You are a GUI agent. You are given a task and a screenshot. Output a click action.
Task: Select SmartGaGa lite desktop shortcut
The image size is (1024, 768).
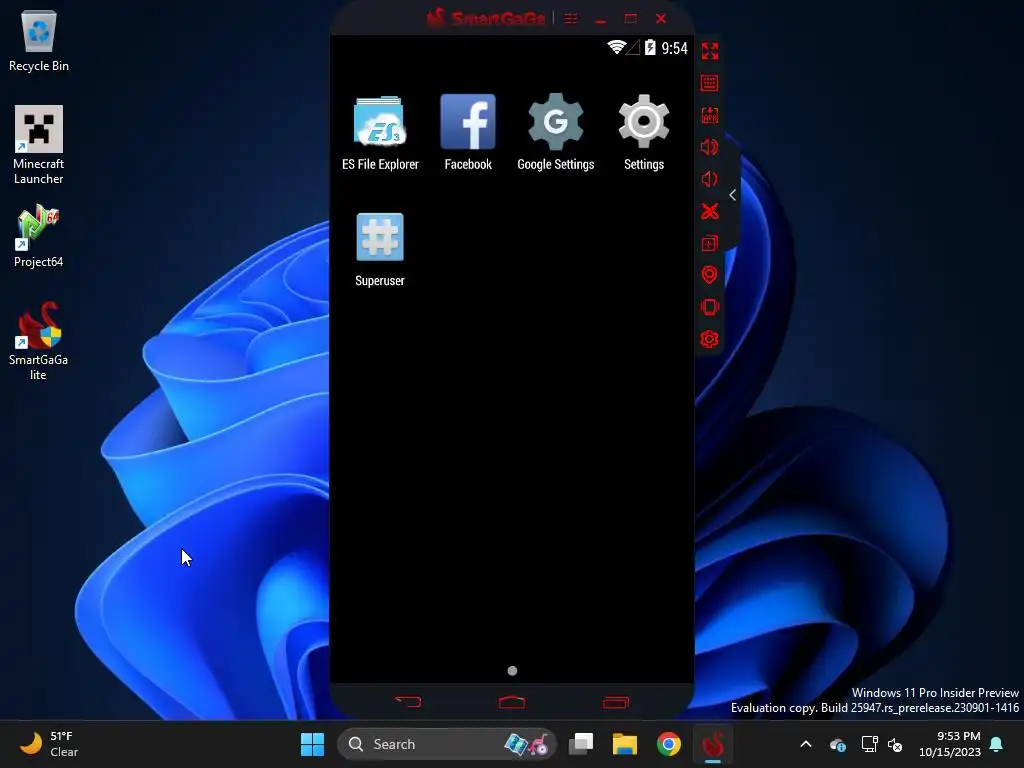[x=39, y=341]
